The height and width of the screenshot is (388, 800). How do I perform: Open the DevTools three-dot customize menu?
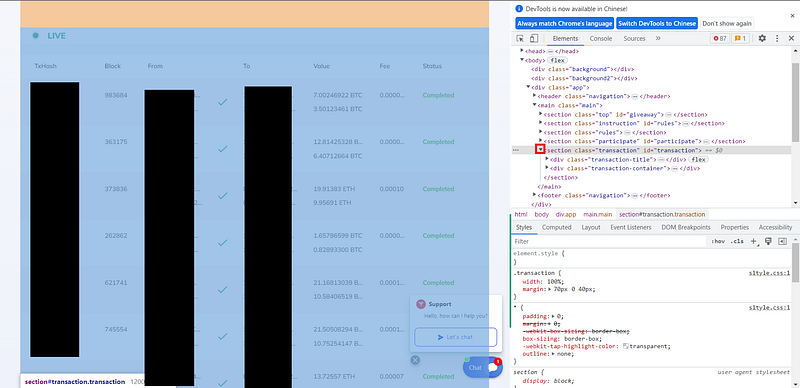777,38
